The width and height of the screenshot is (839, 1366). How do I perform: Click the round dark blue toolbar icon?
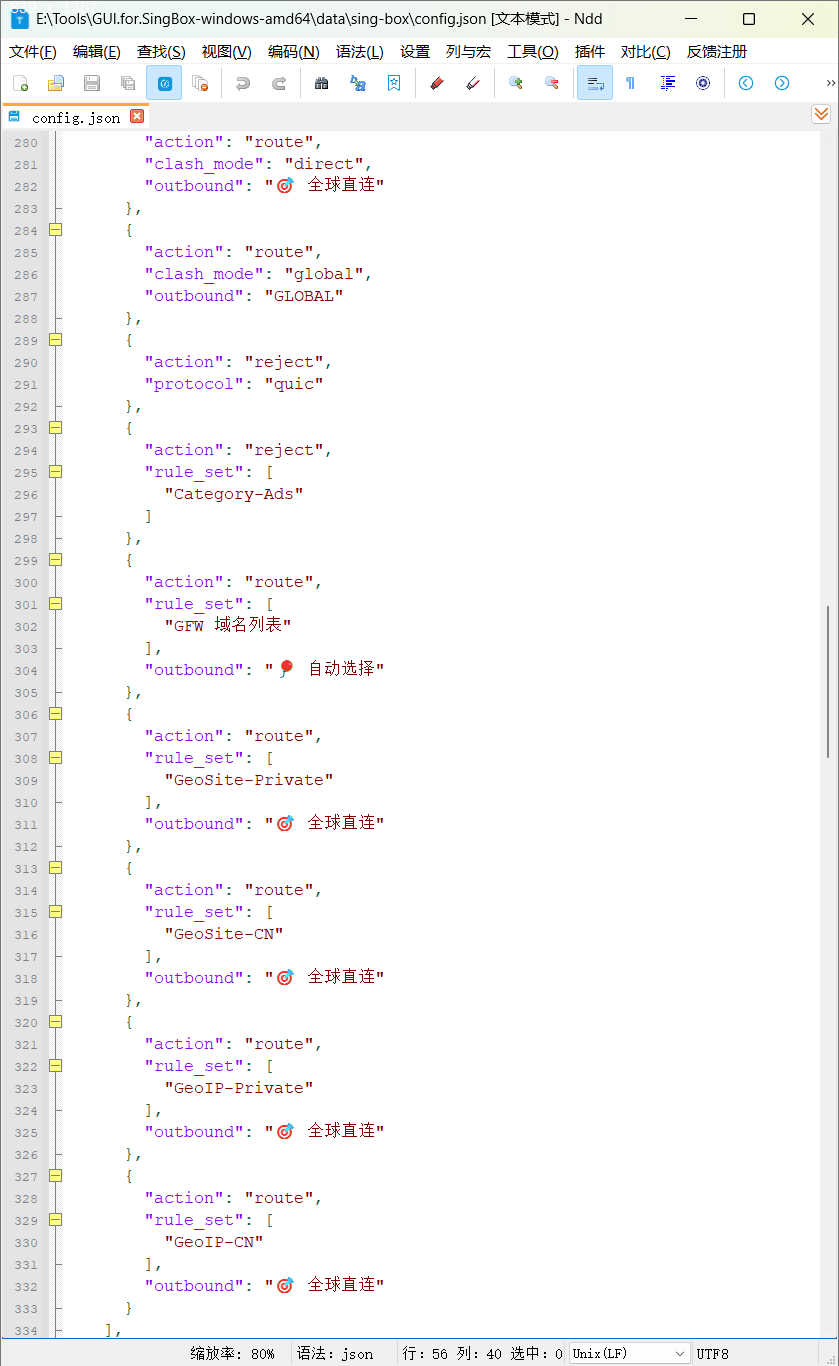pyautogui.click(x=703, y=83)
